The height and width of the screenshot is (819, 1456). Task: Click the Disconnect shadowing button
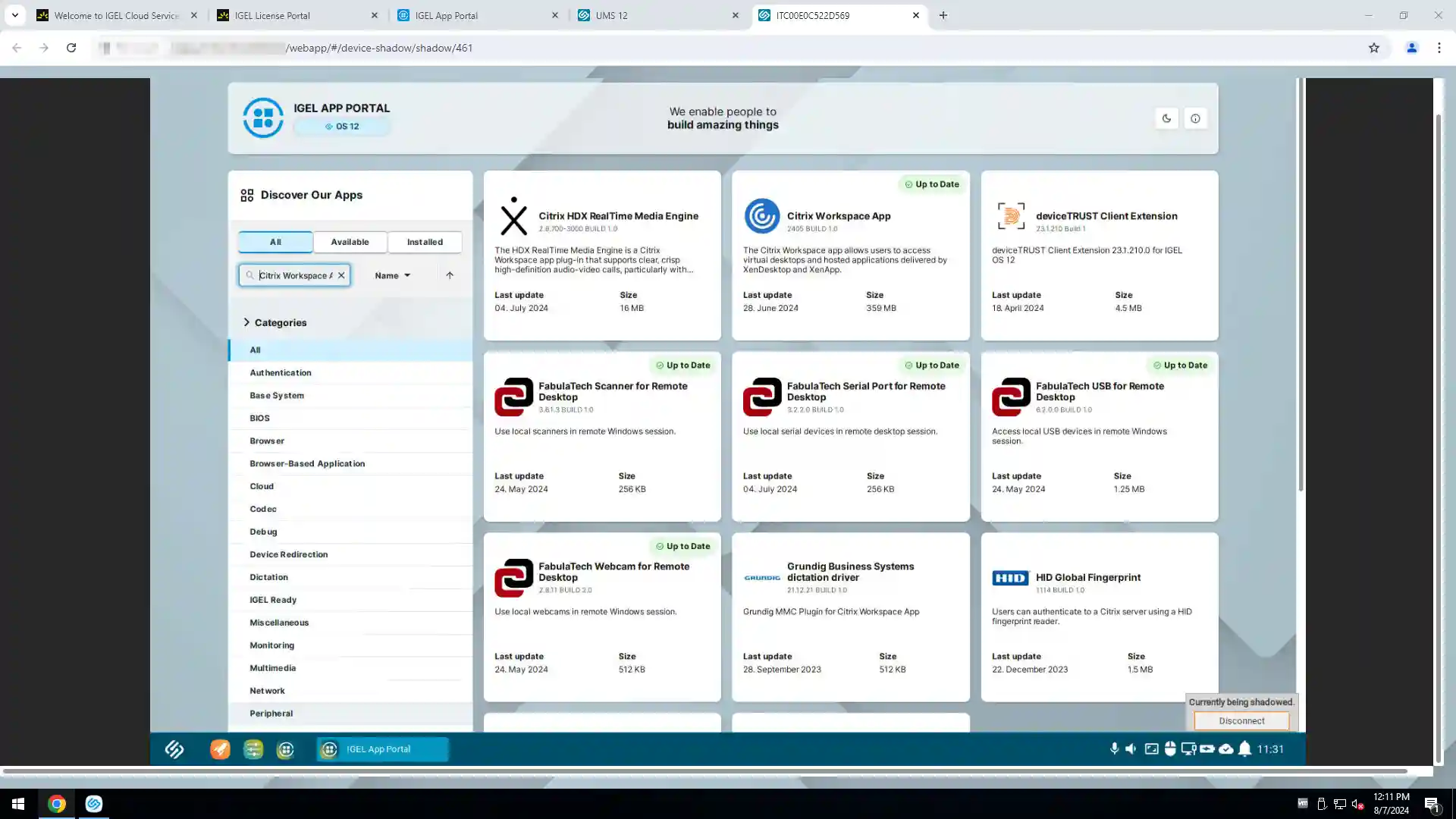[x=1241, y=720]
